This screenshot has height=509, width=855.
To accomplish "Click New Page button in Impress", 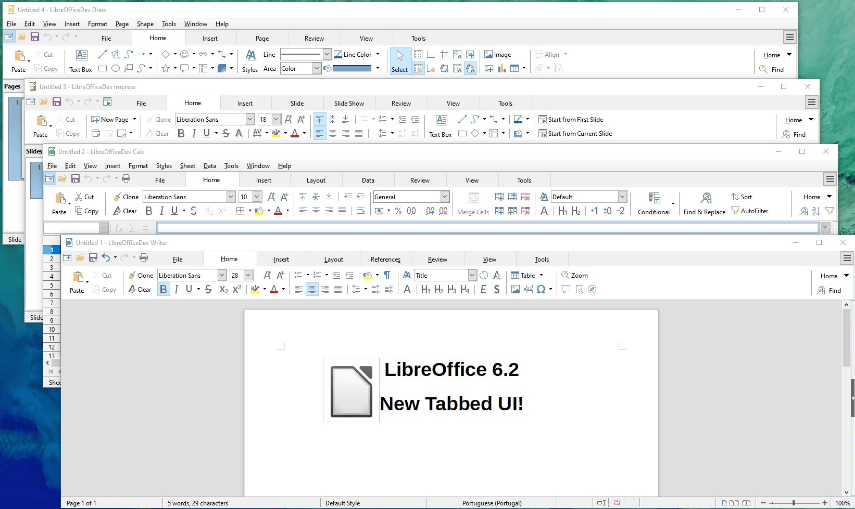I will click(x=110, y=119).
